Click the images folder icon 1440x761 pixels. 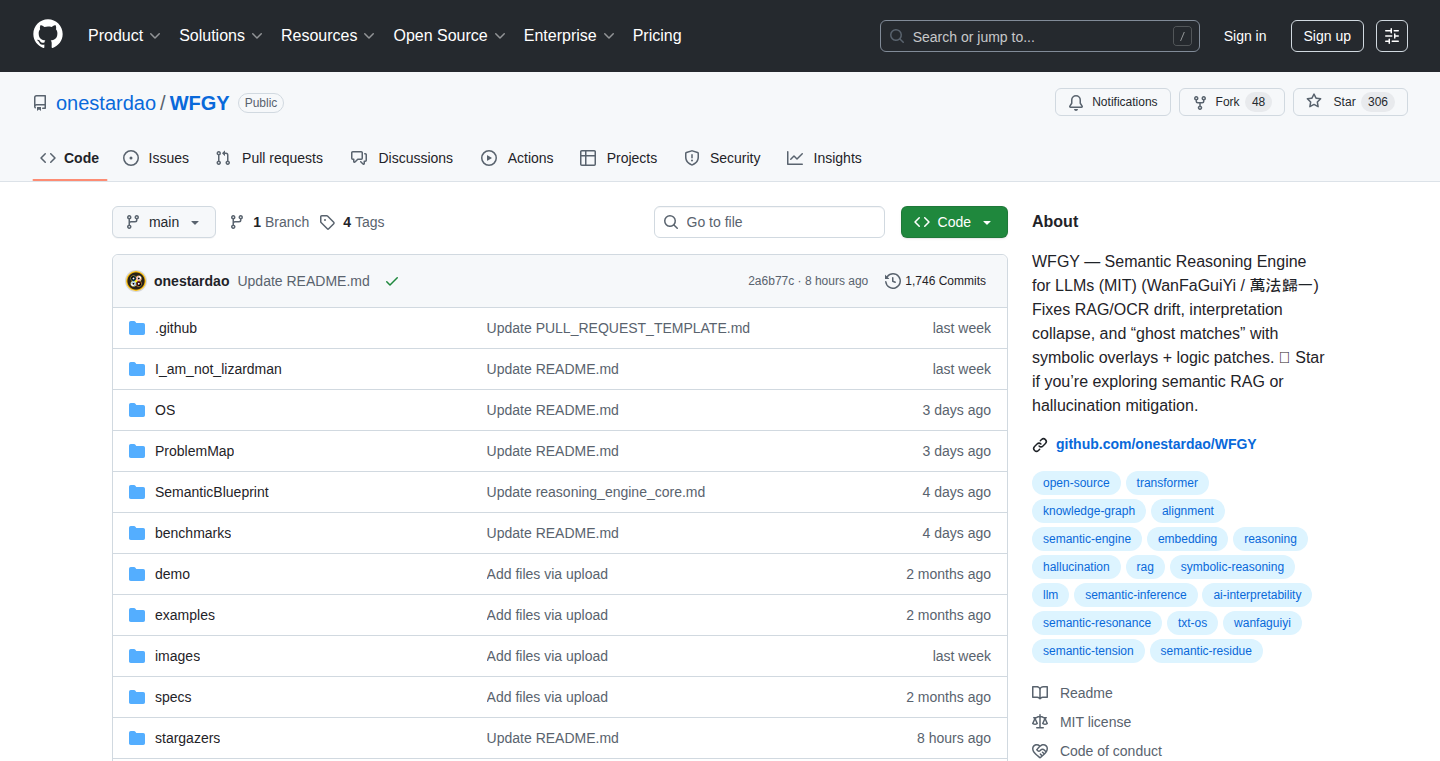coord(137,656)
